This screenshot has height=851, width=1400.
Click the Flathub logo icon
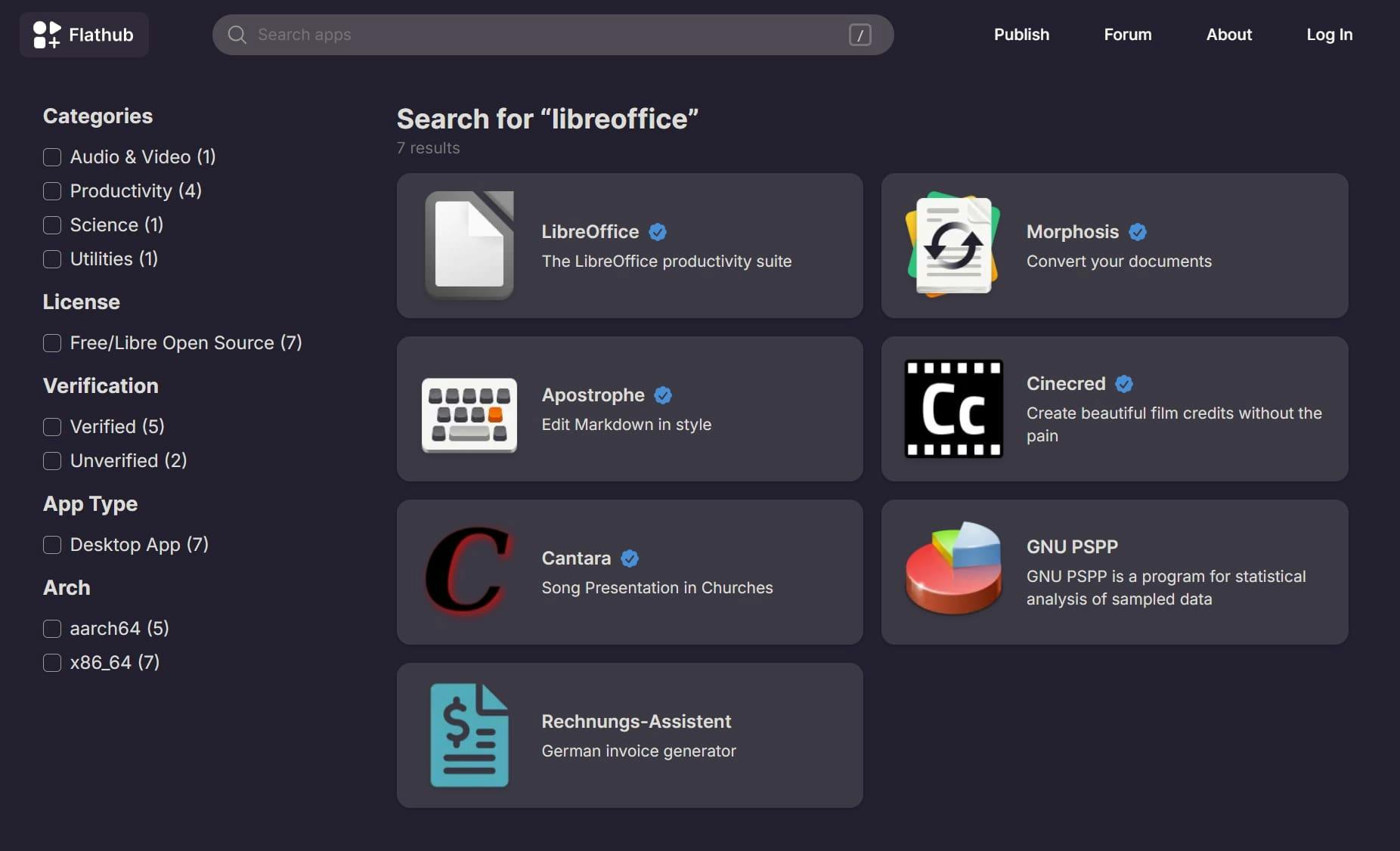tap(47, 35)
